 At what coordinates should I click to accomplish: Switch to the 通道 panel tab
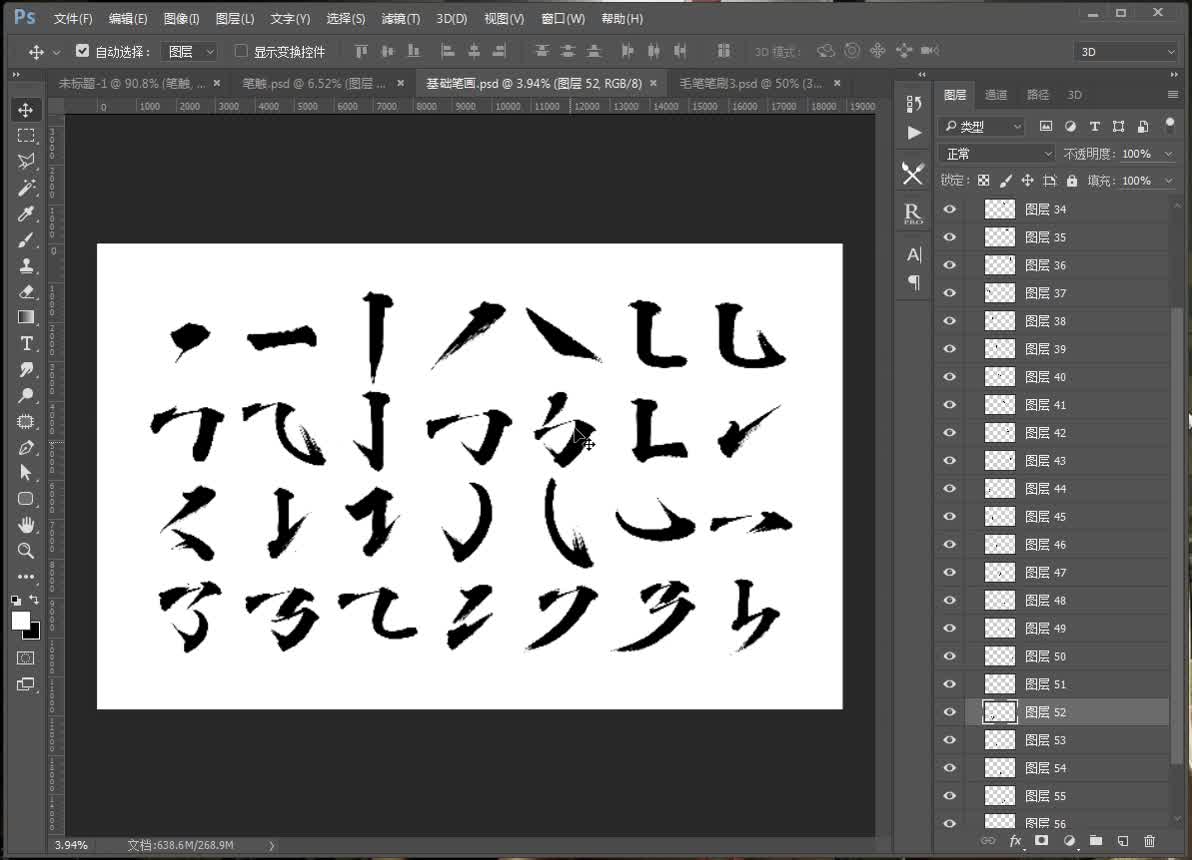[996, 94]
